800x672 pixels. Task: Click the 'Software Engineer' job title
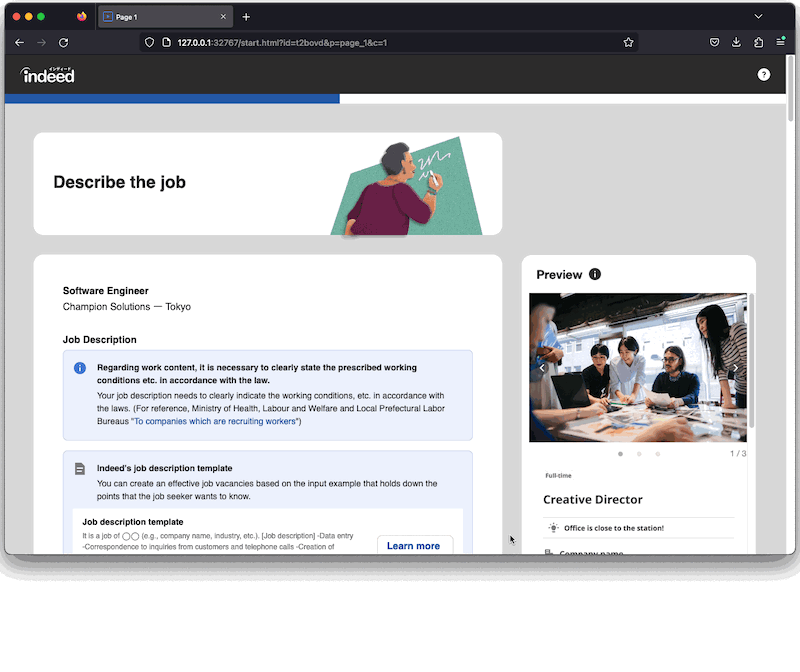point(106,290)
